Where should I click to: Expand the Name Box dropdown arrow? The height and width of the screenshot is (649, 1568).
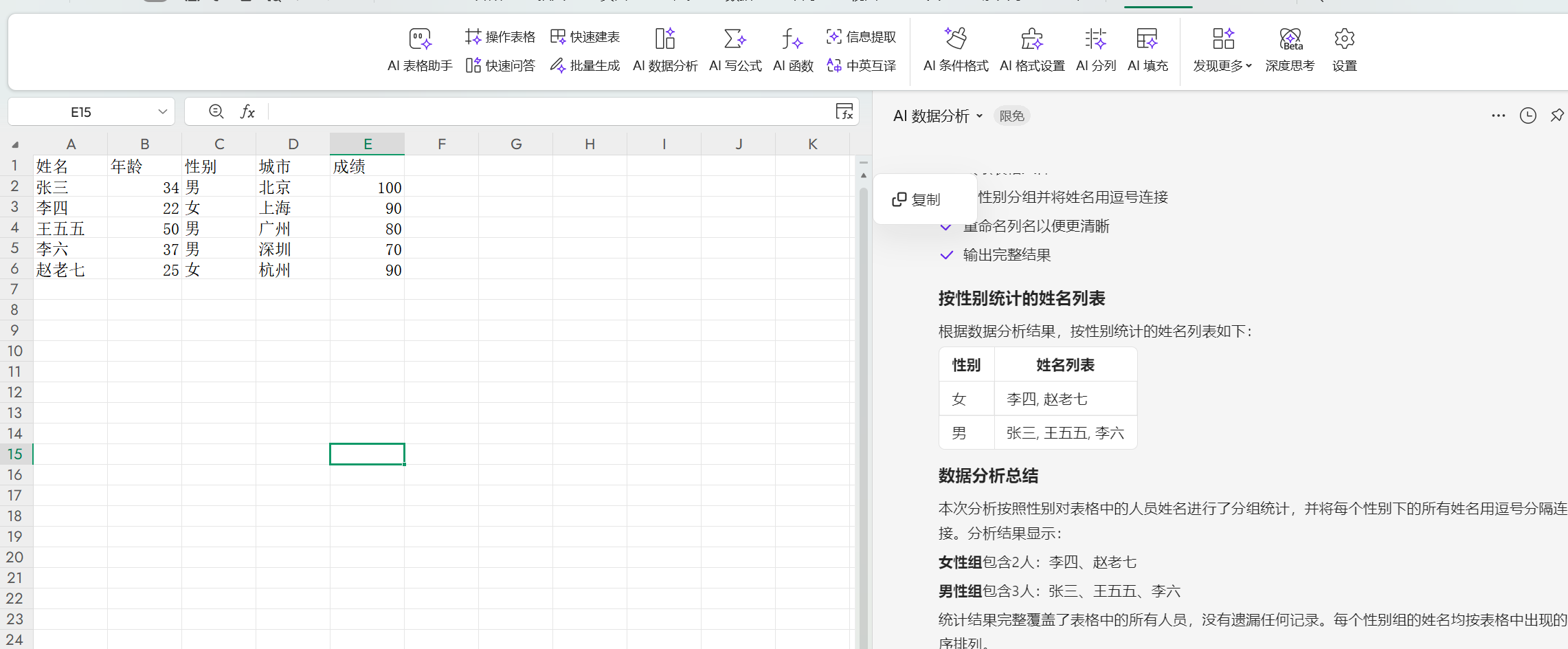pyautogui.click(x=163, y=111)
